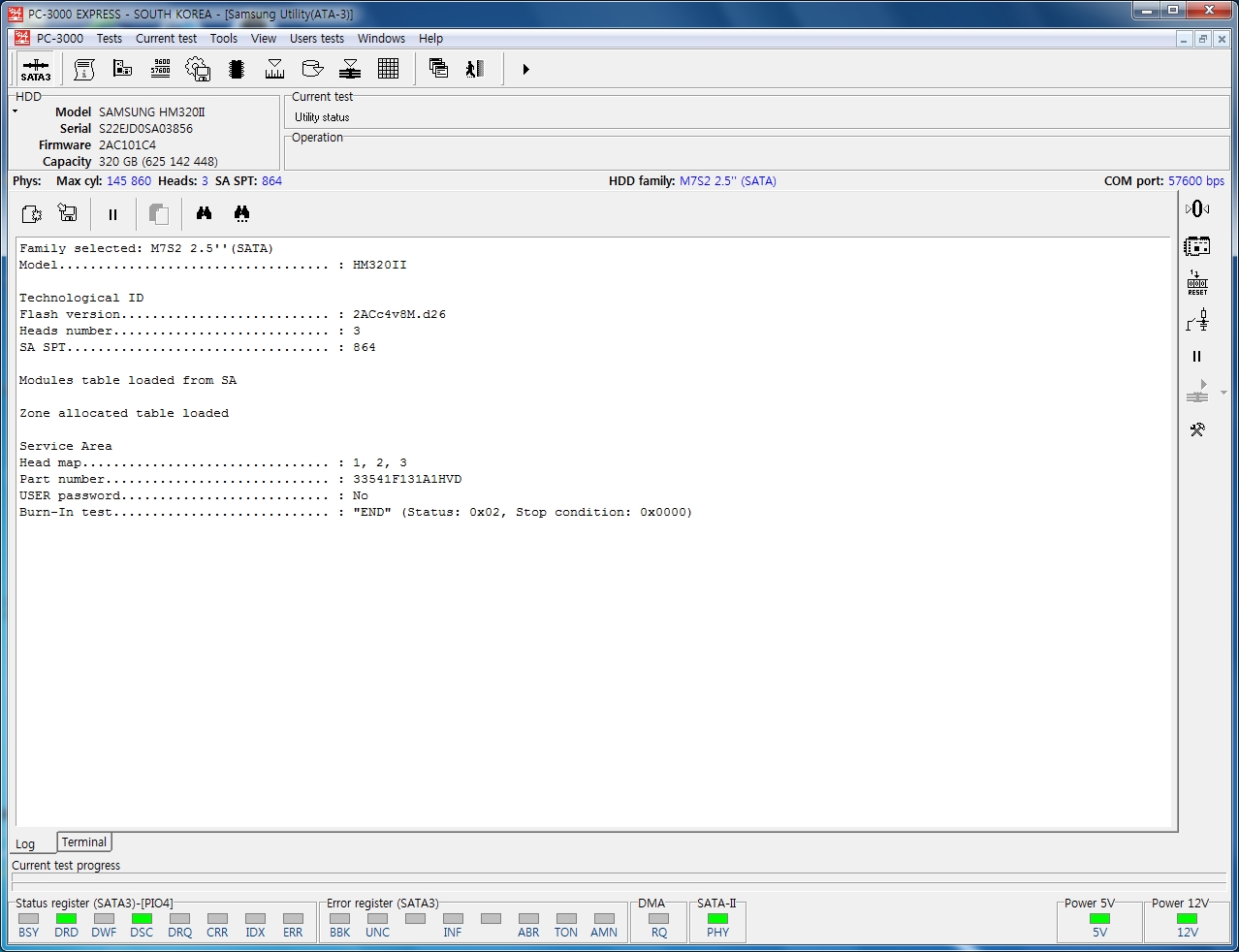Open the PC-3000 menu
Image resolution: width=1239 pixels, height=952 pixels.
(x=59, y=39)
